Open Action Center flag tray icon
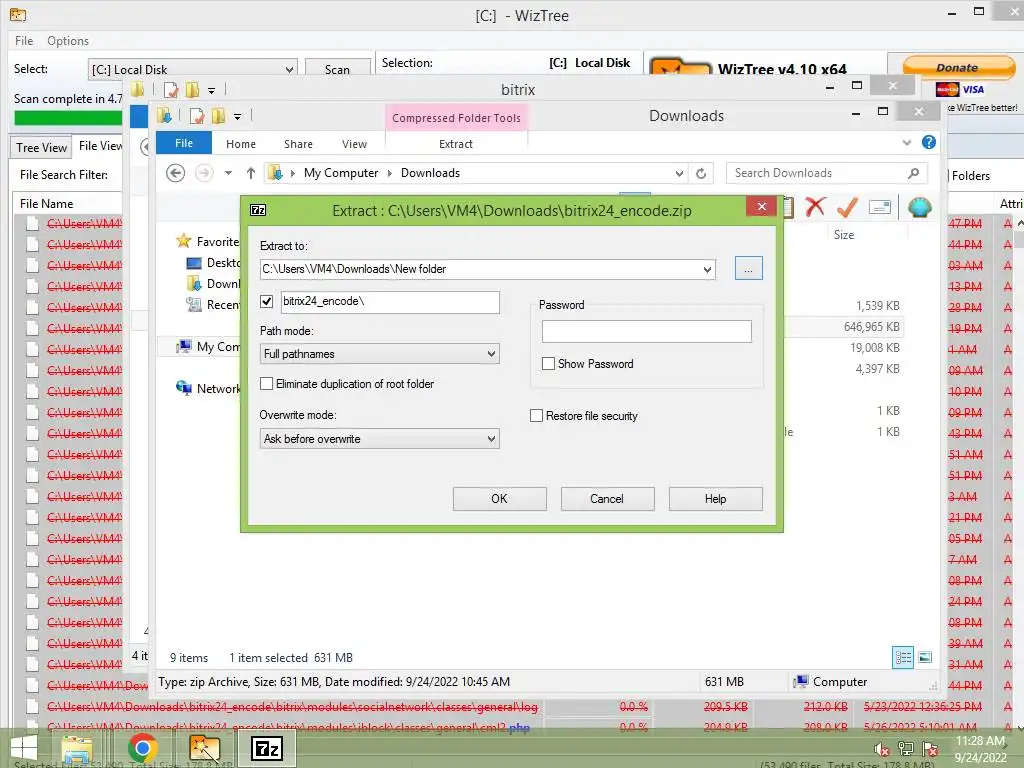The height and width of the screenshot is (768, 1024). [930, 749]
